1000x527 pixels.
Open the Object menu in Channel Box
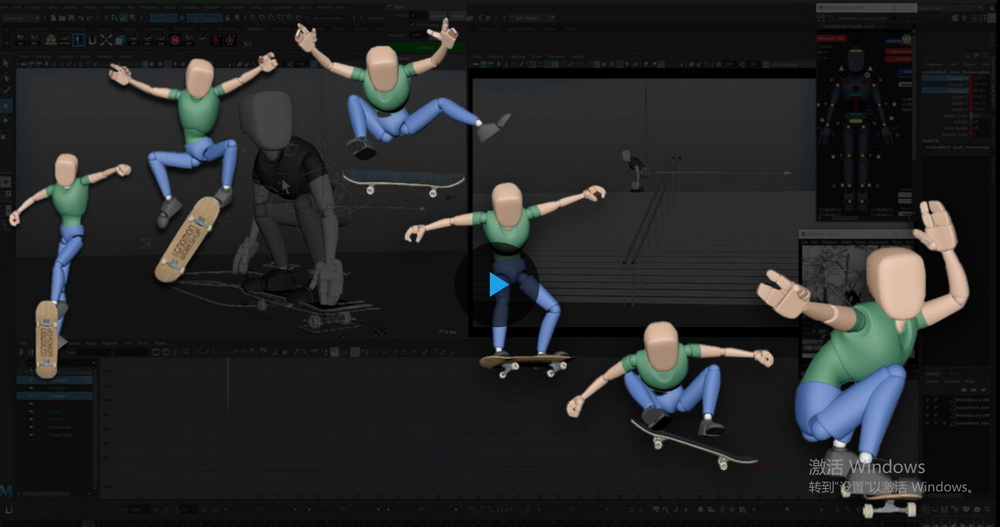[x=969, y=64]
